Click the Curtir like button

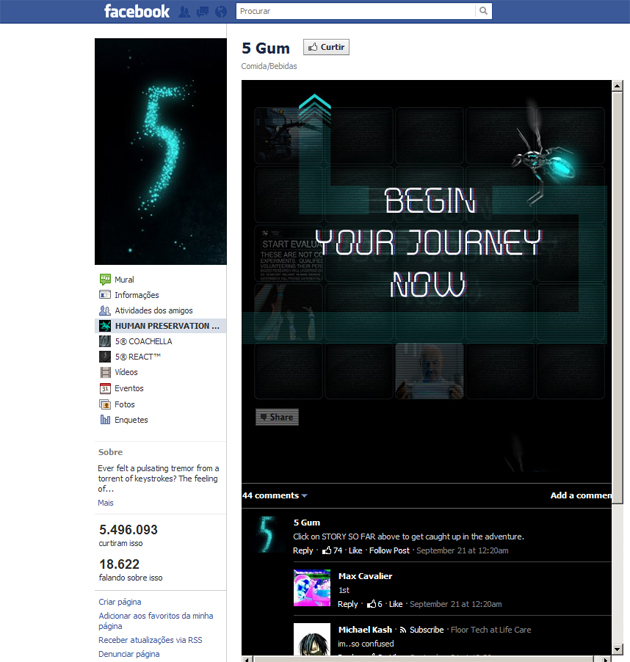[x=326, y=47]
